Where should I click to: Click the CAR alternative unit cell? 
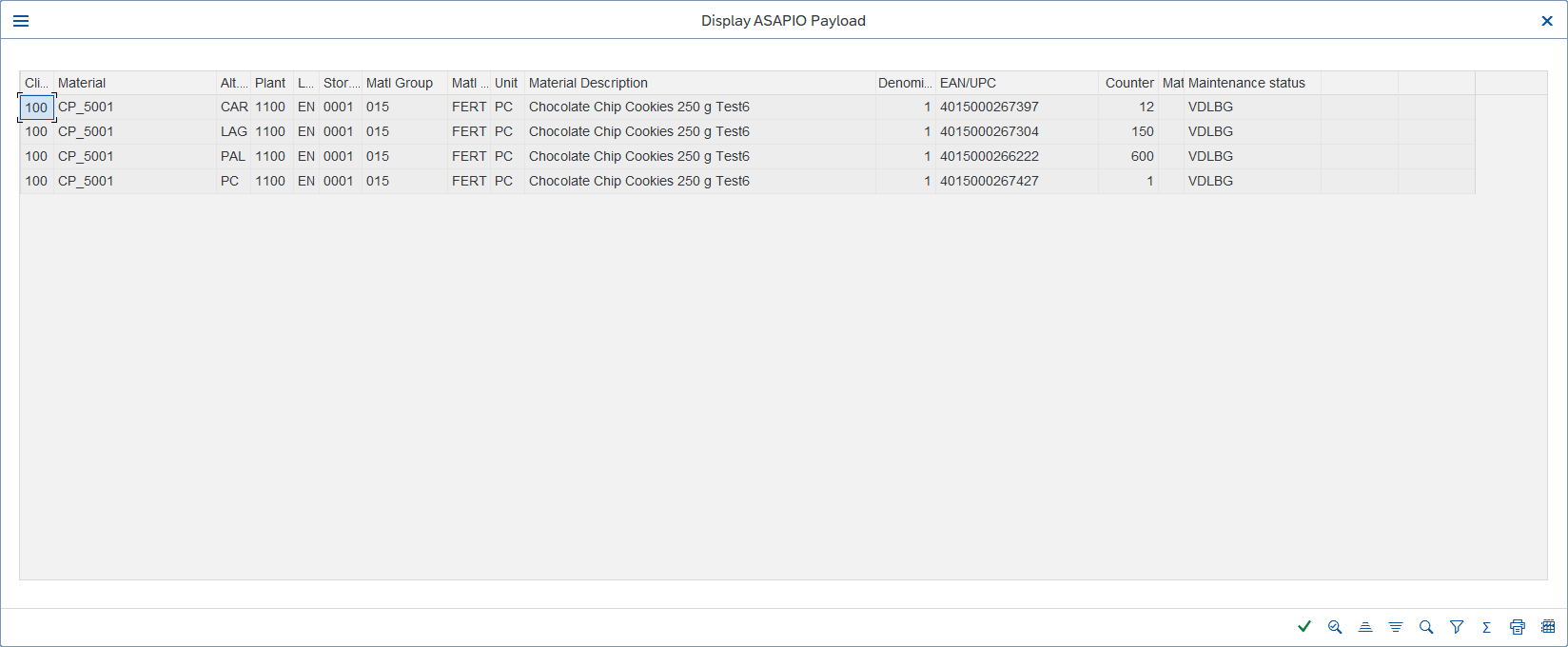(x=233, y=108)
